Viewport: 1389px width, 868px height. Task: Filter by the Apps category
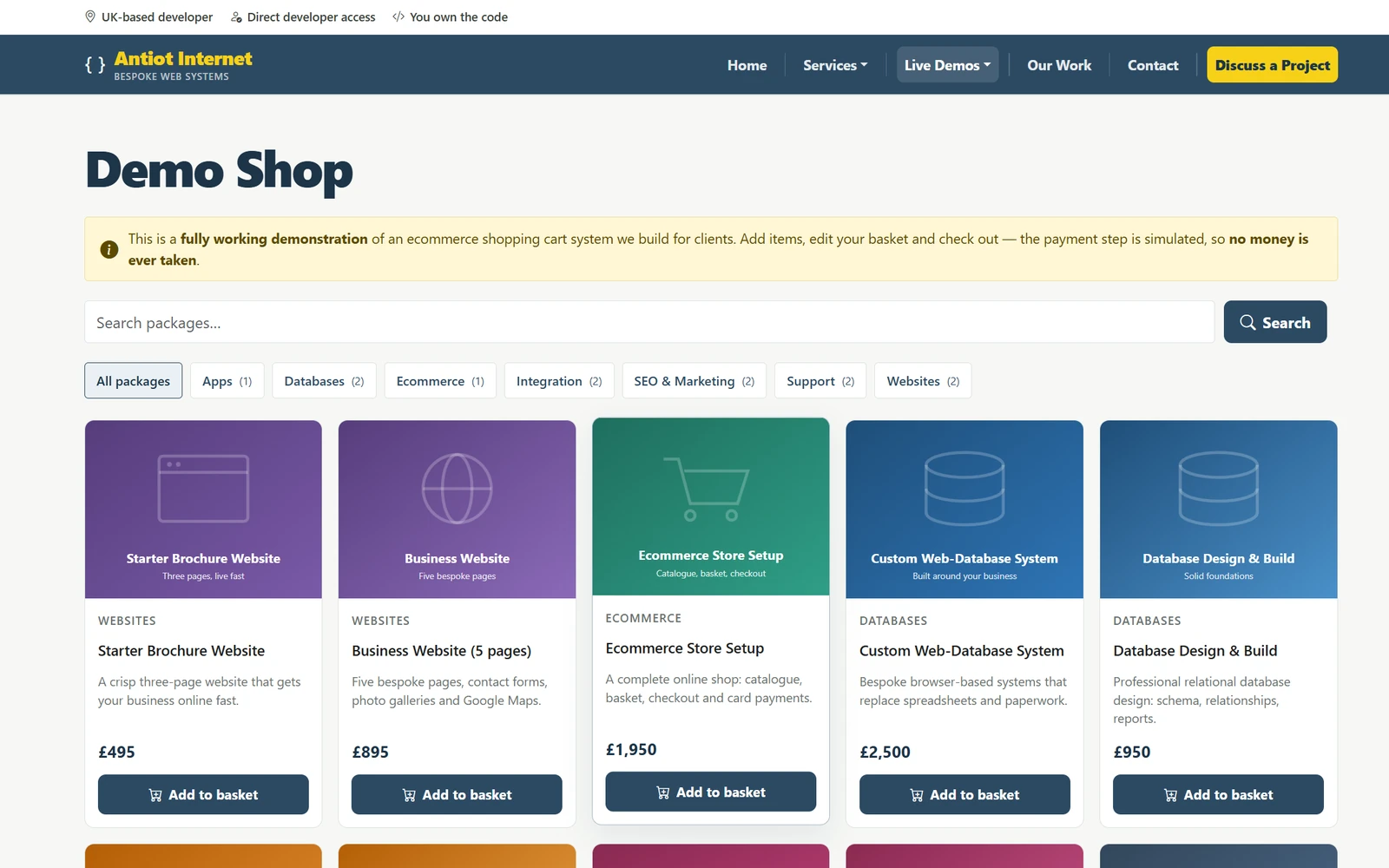tap(227, 381)
